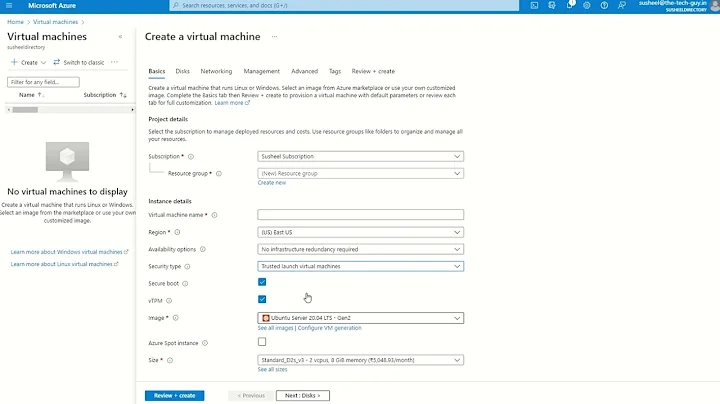
Task: Click the Virtual machine name input field
Action: click(360, 215)
